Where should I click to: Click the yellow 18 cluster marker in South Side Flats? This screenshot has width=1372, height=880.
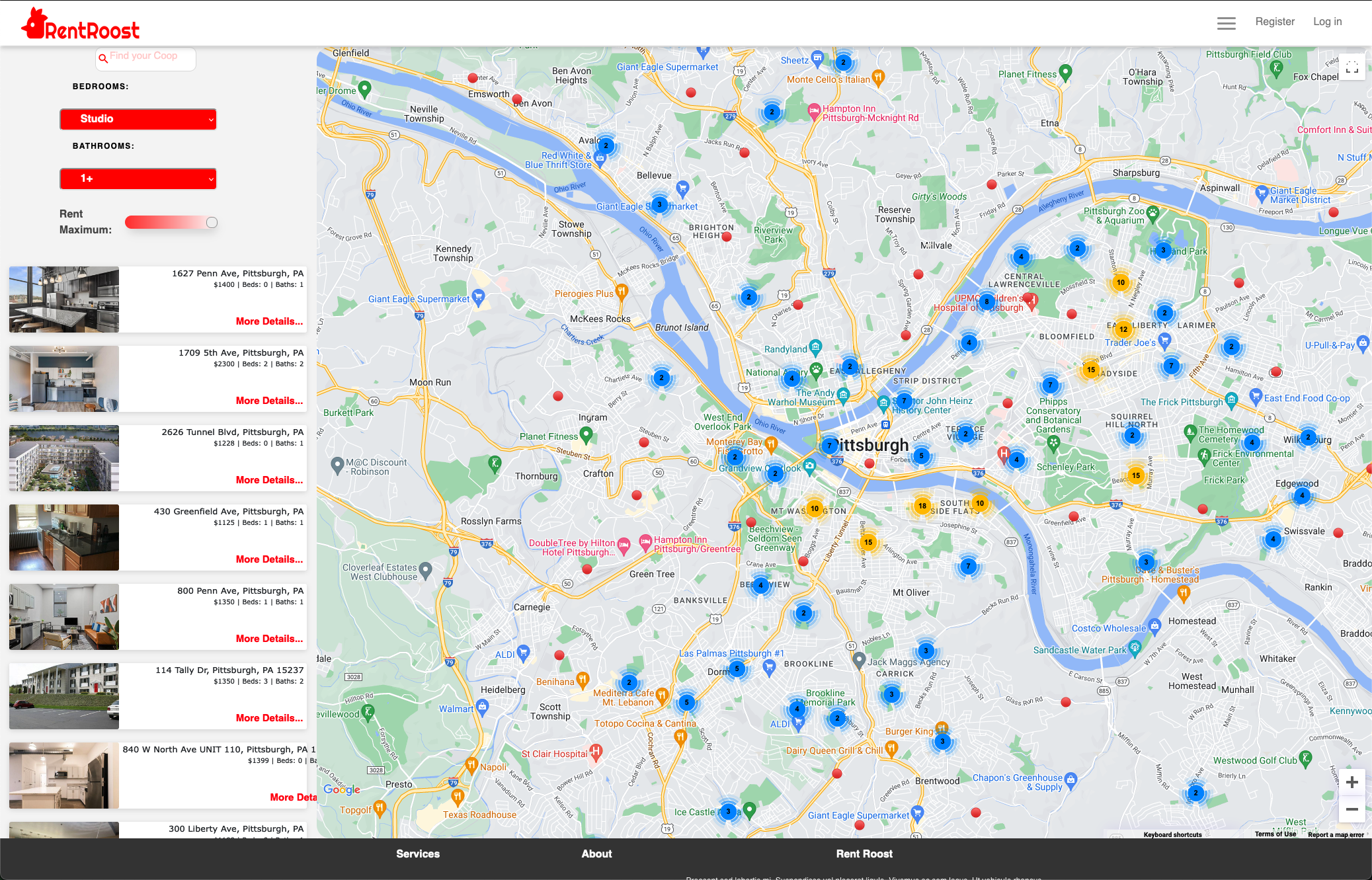pyautogui.click(x=922, y=506)
